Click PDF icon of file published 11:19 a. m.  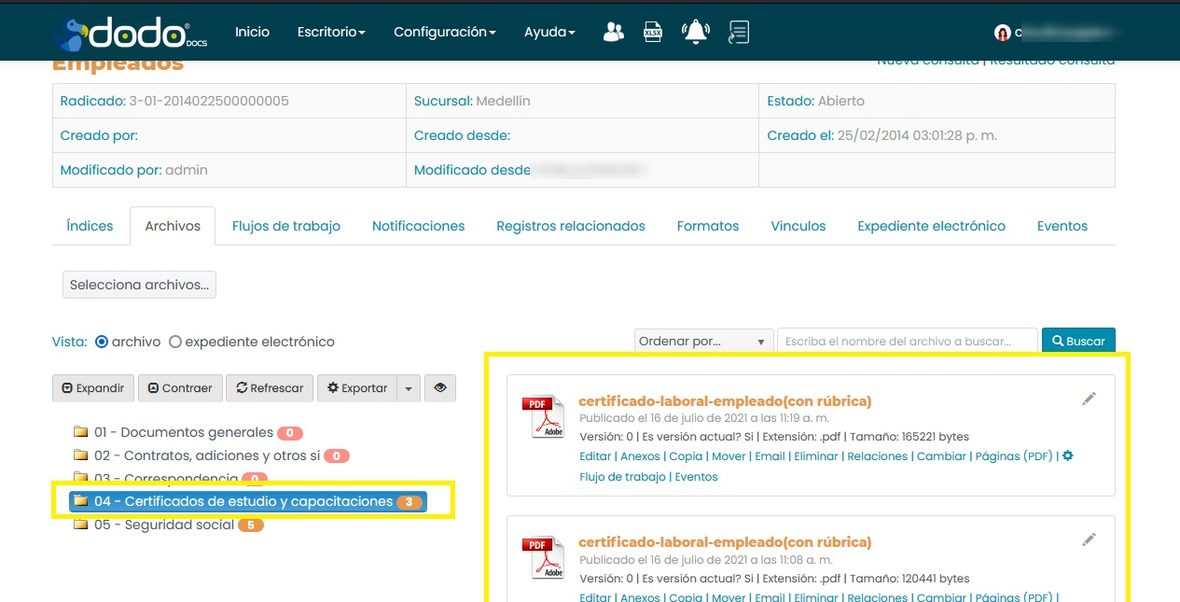point(543,416)
